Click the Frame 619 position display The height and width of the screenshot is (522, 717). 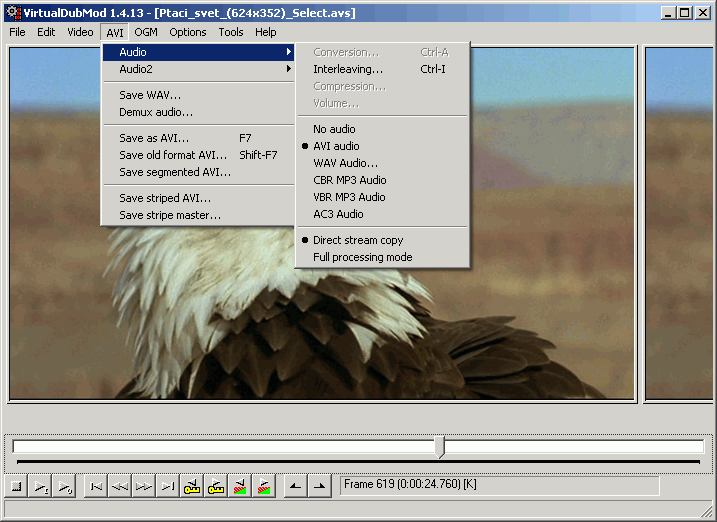coord(499,485)
